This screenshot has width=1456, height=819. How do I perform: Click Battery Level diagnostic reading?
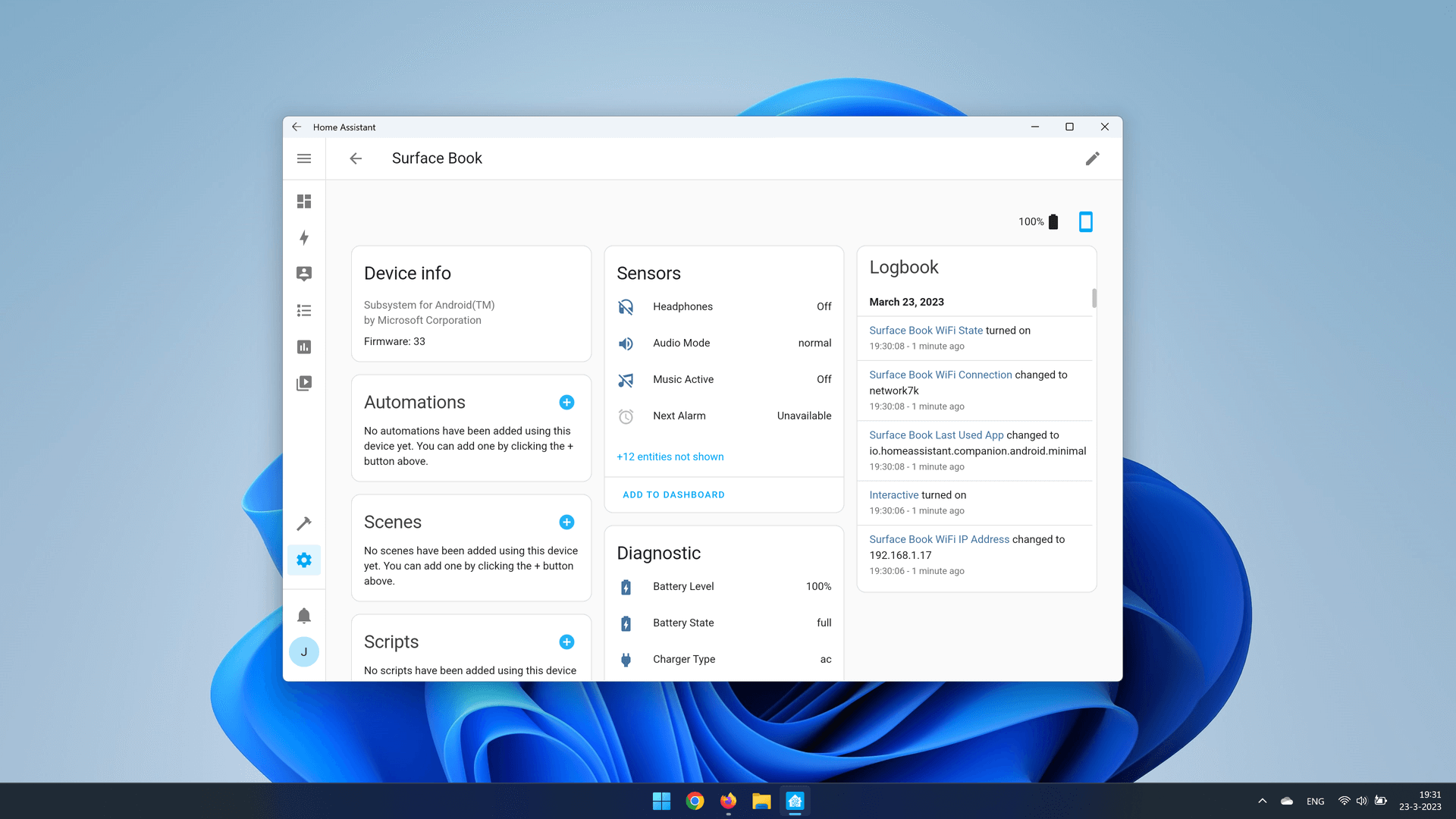[723, 586]
